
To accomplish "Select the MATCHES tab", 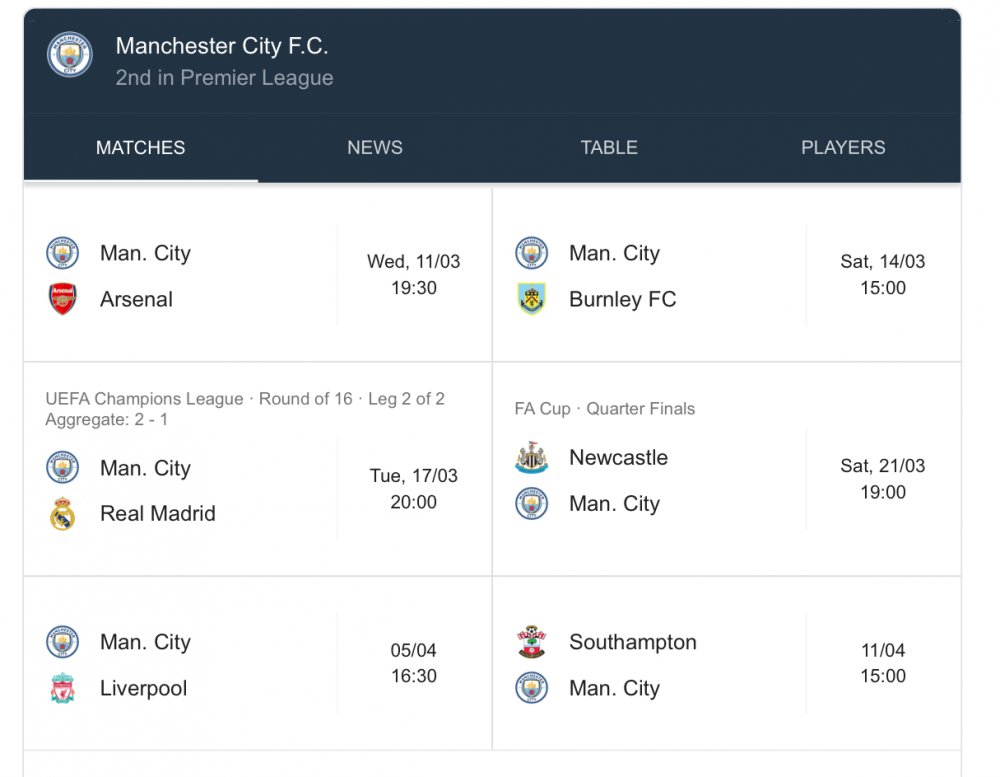I will (x=140, y=148).
